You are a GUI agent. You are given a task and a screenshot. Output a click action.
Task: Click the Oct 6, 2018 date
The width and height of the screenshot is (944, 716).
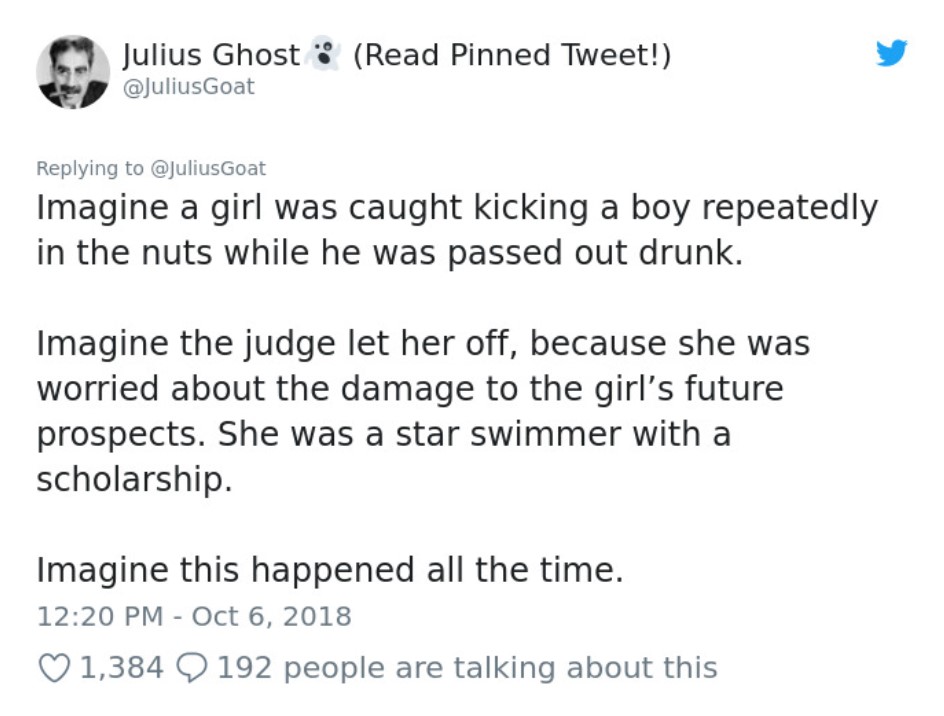point(272,616)
